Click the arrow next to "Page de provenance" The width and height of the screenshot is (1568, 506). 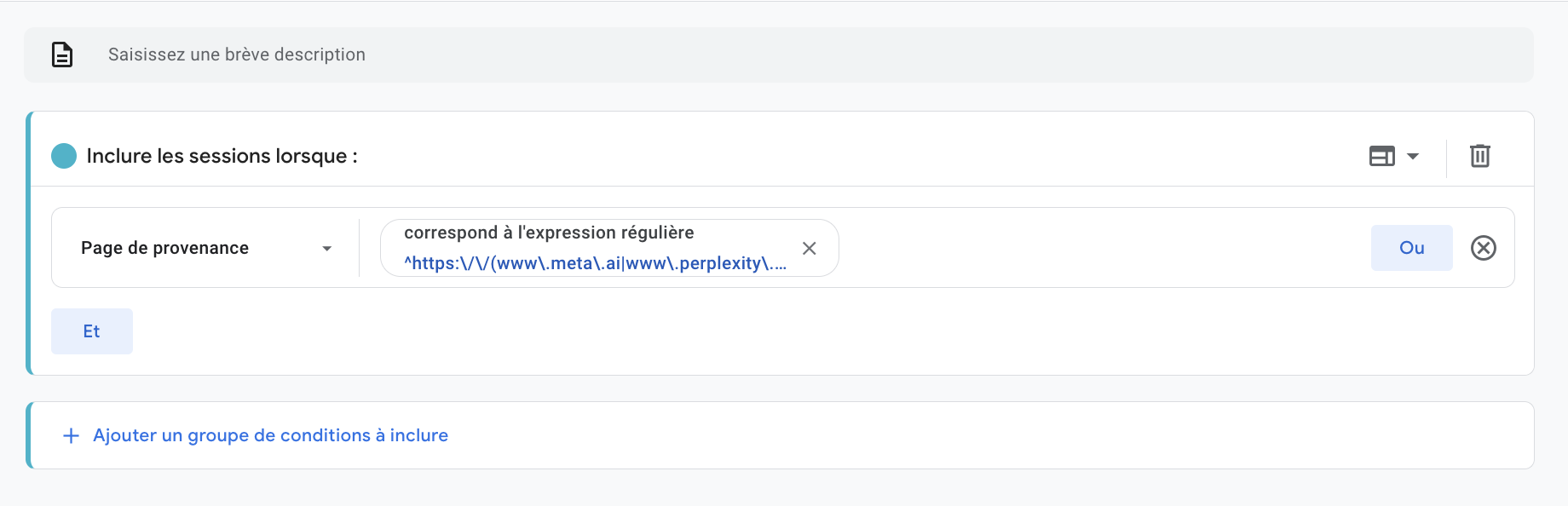coord(326,249)
